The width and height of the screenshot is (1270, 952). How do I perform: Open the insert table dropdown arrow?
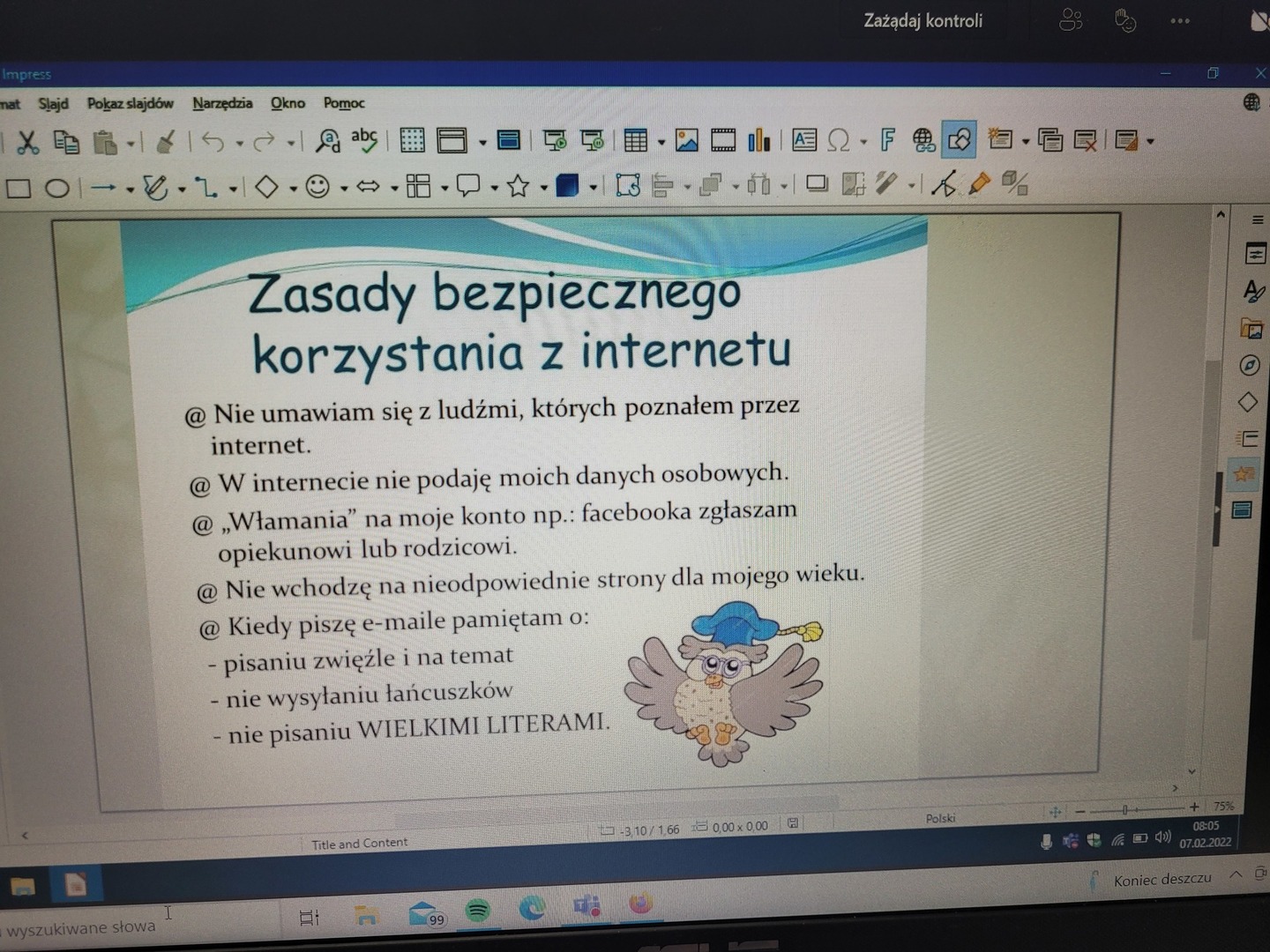pyautogui.click(x=661, y=142)
